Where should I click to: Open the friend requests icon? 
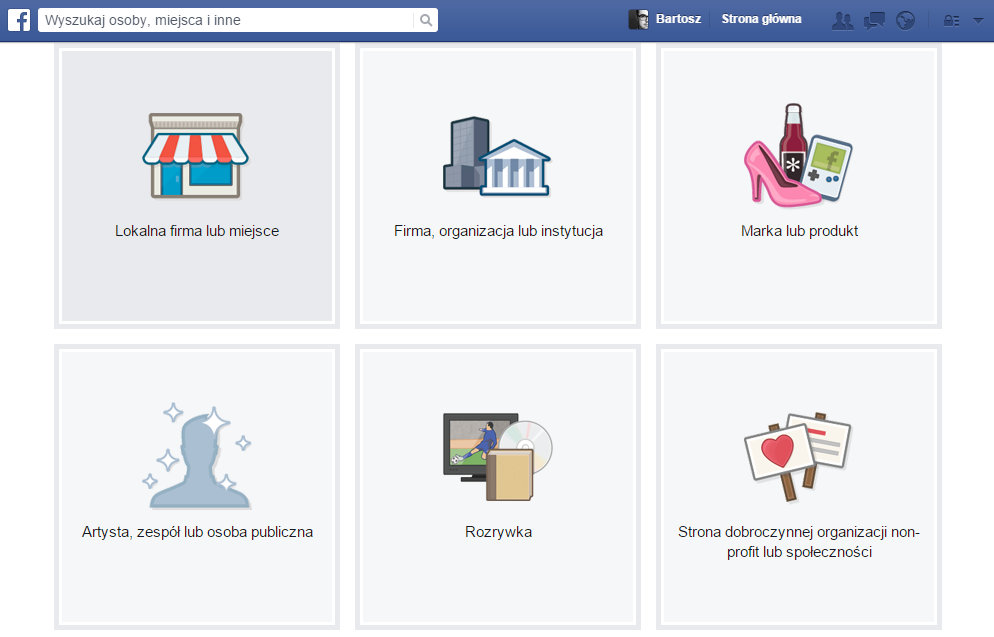[842, 21]
